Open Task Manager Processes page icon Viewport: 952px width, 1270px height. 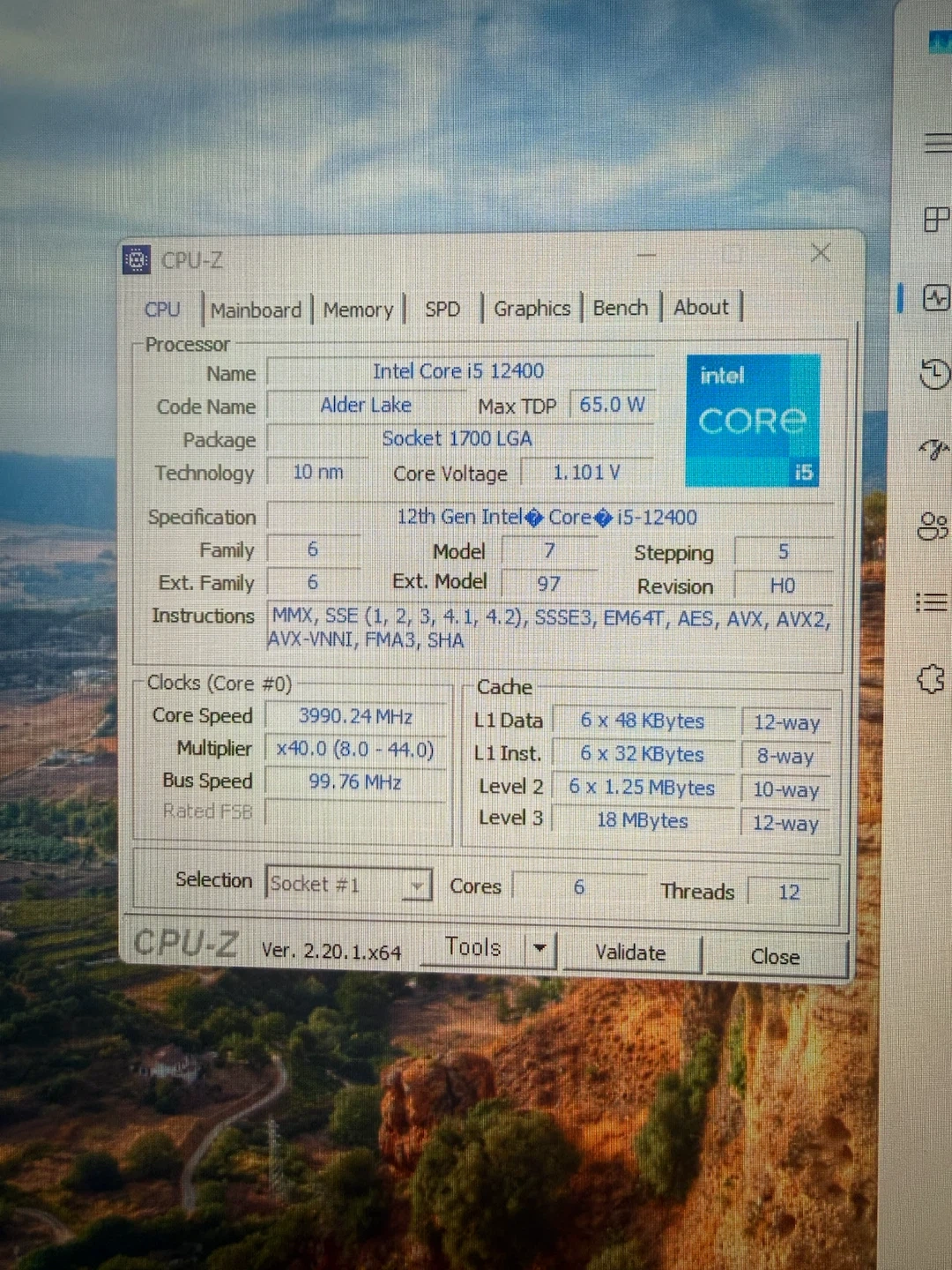tap(936, 219)
